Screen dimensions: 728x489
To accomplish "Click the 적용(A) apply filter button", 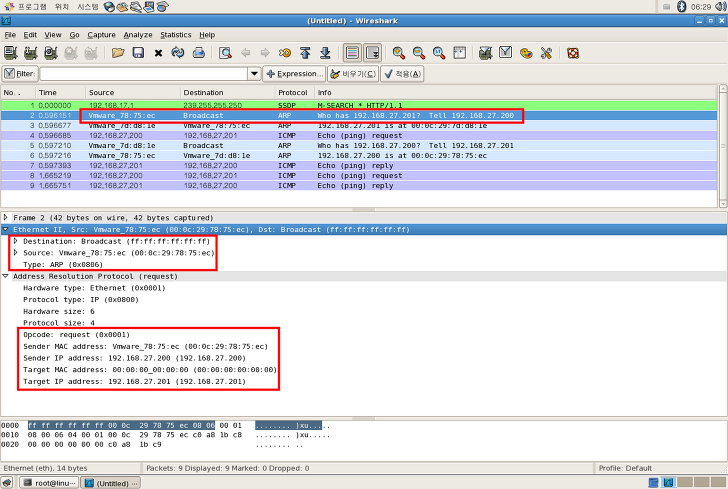I will (402, 74).
